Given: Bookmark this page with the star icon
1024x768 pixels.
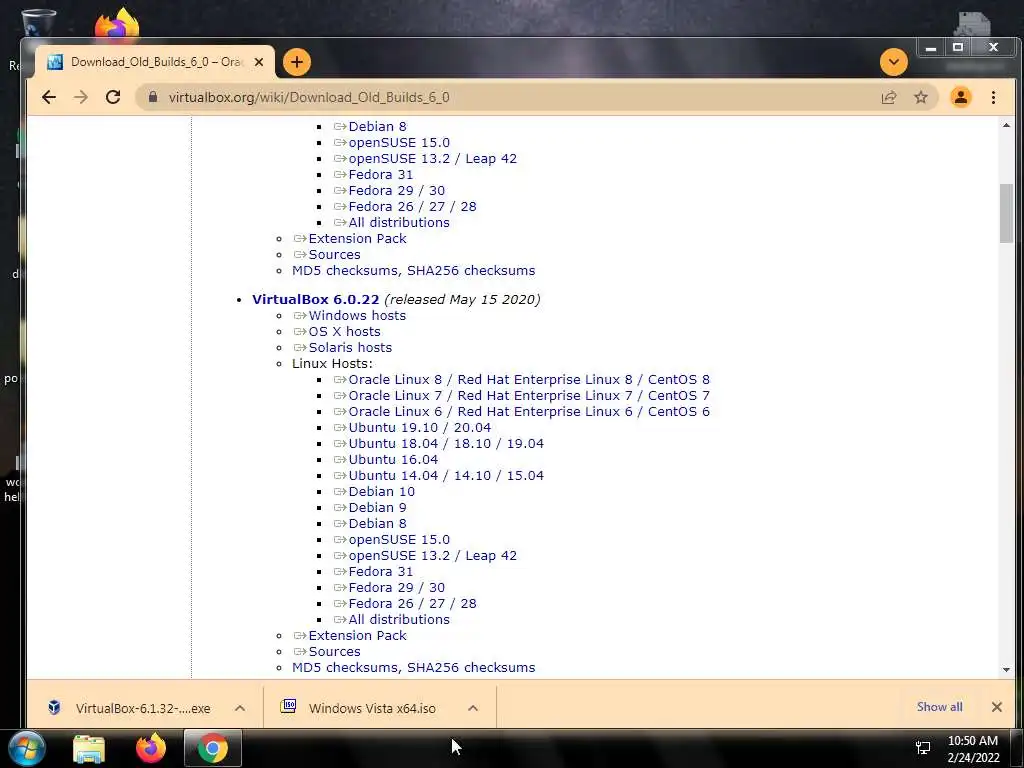Looking at the screenshot, I should pyautogui.click(x=921, y=97).
